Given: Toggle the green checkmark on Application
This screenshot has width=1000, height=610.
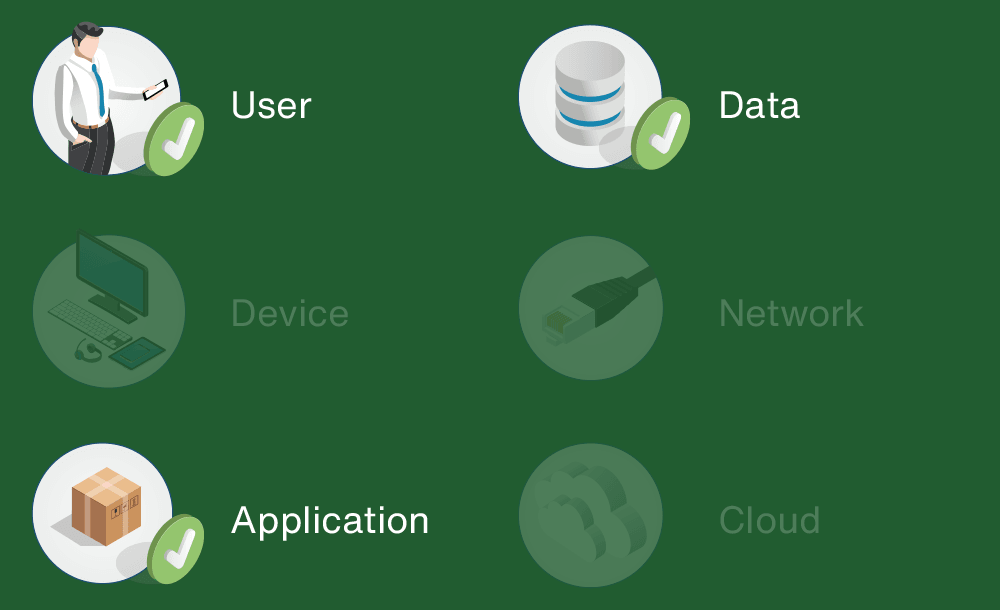Looking at the screenshot, I should pyautogui.click(x=176, y=549).
